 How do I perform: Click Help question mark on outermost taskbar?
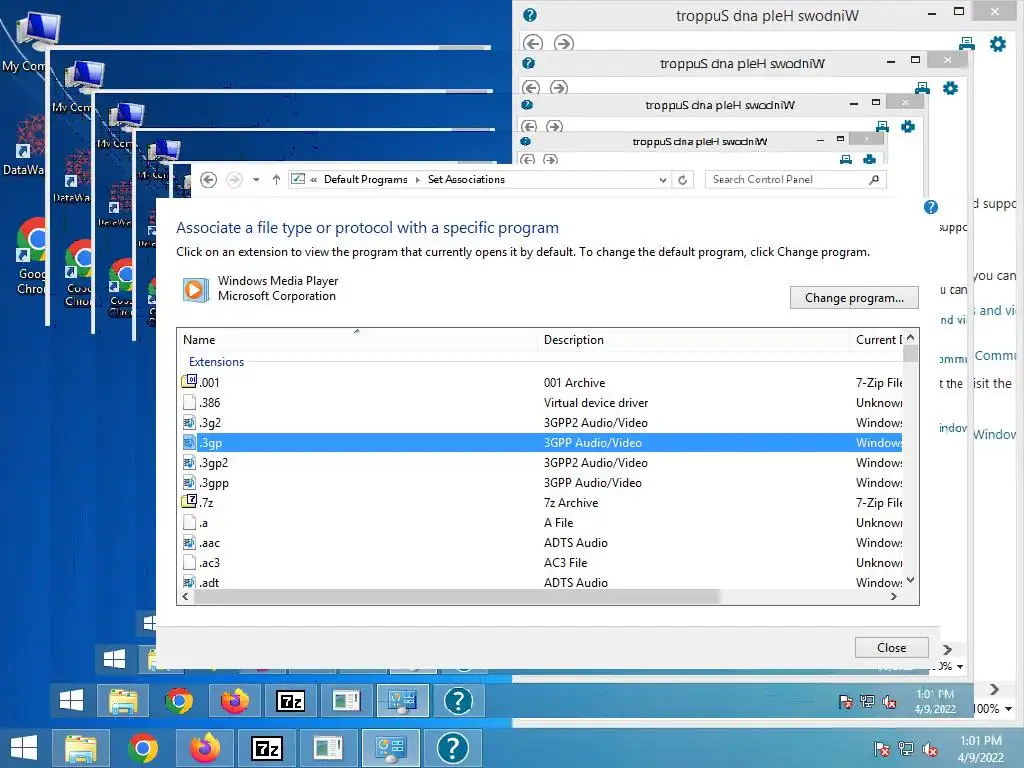(453, 748)
